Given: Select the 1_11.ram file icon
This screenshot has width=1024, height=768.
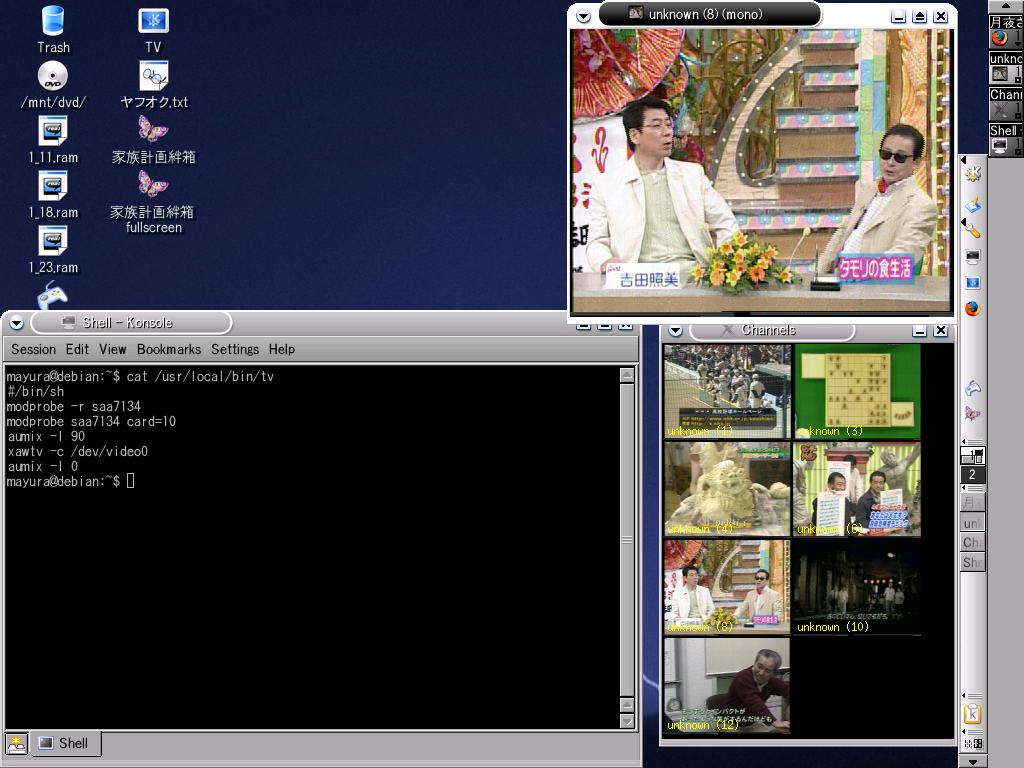Looking at the screenshot, I should point(53,139).
